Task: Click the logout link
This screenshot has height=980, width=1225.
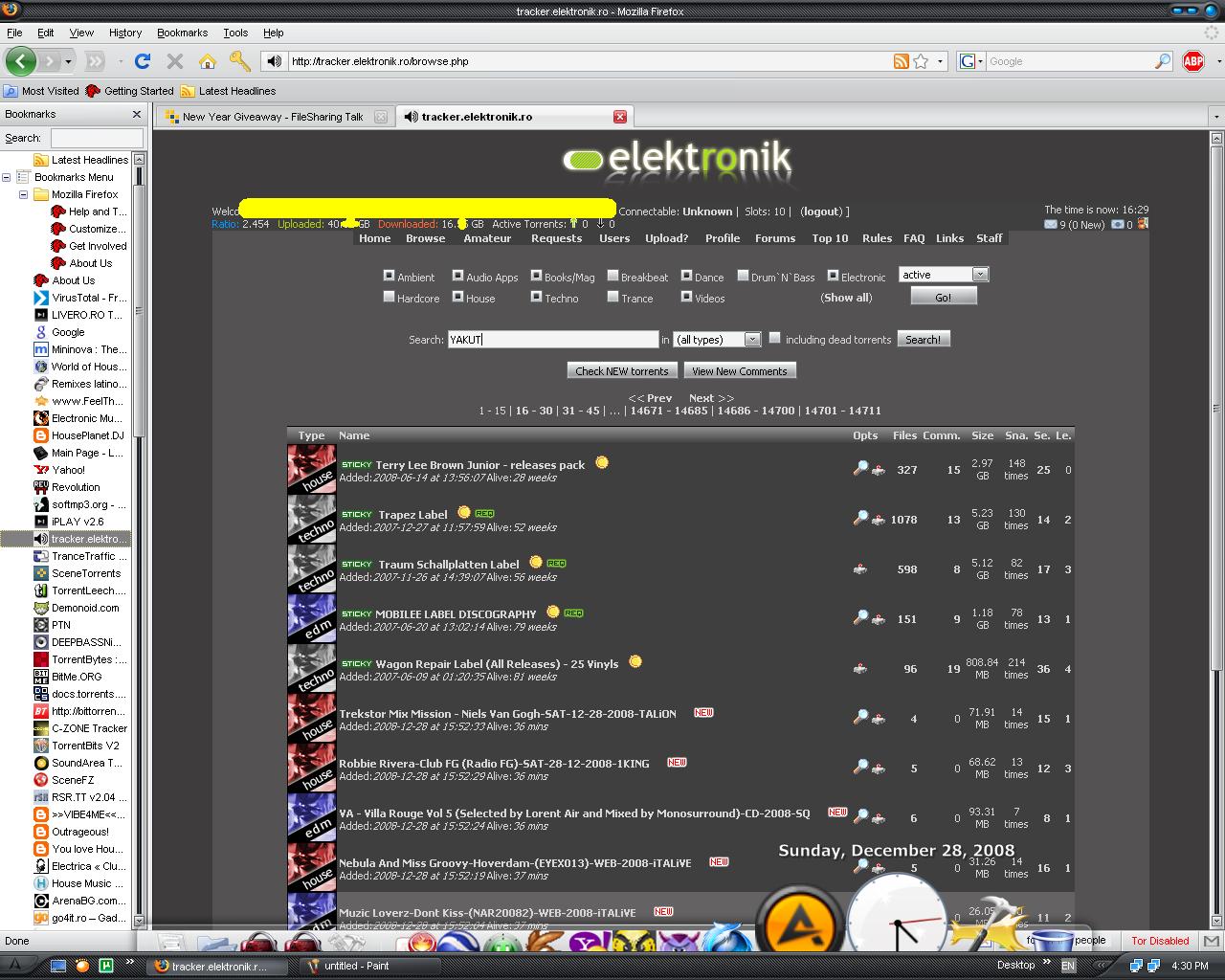Action: (821, 212)
